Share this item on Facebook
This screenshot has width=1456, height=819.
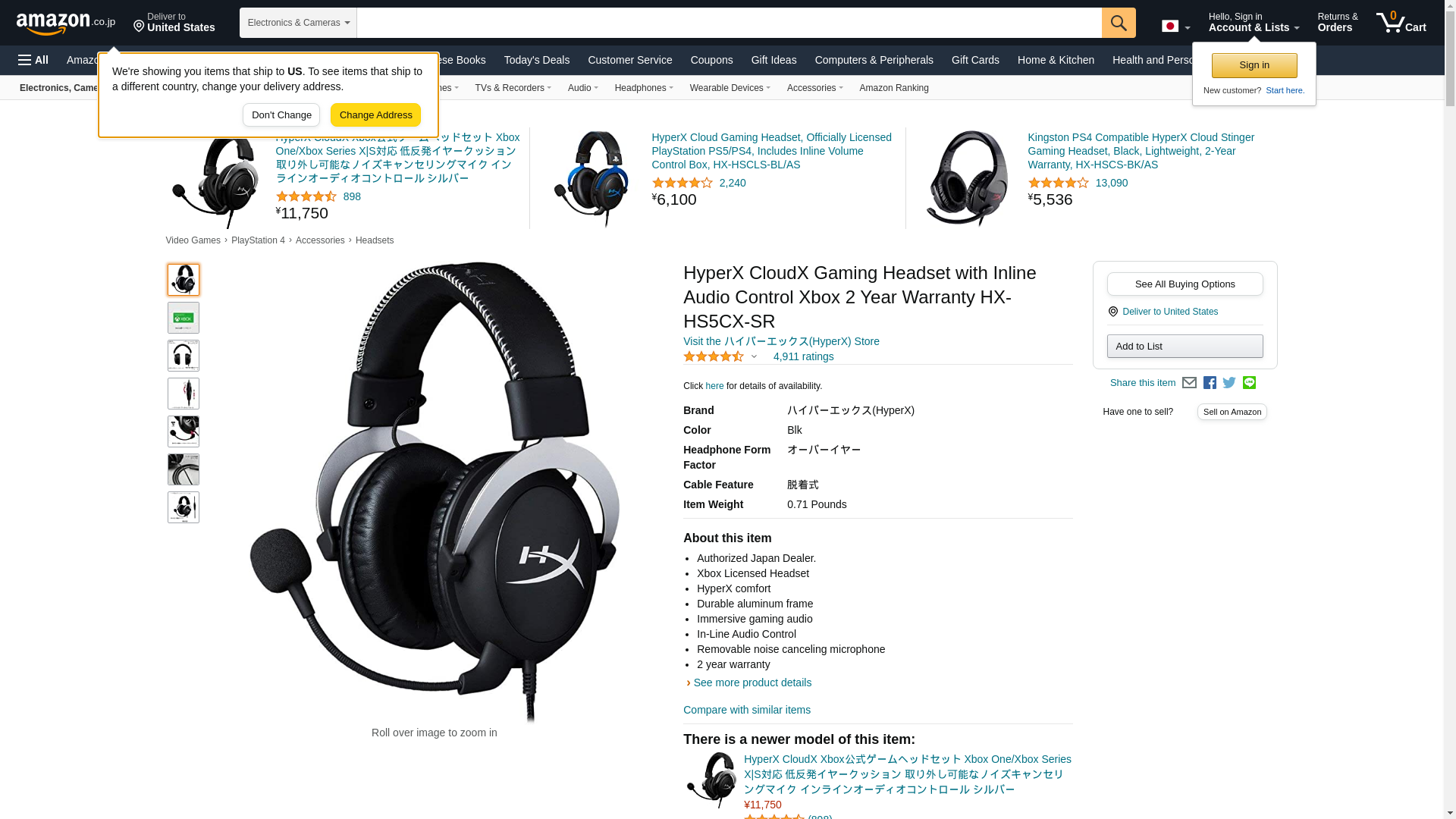(x=1210, y=383)
